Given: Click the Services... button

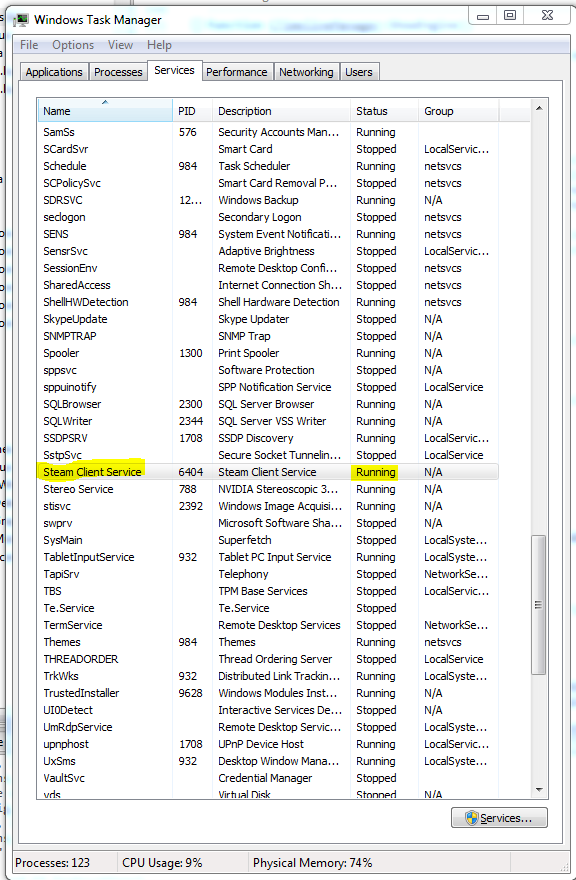Looking at the screenshot, I should click(x=499, y=818).
